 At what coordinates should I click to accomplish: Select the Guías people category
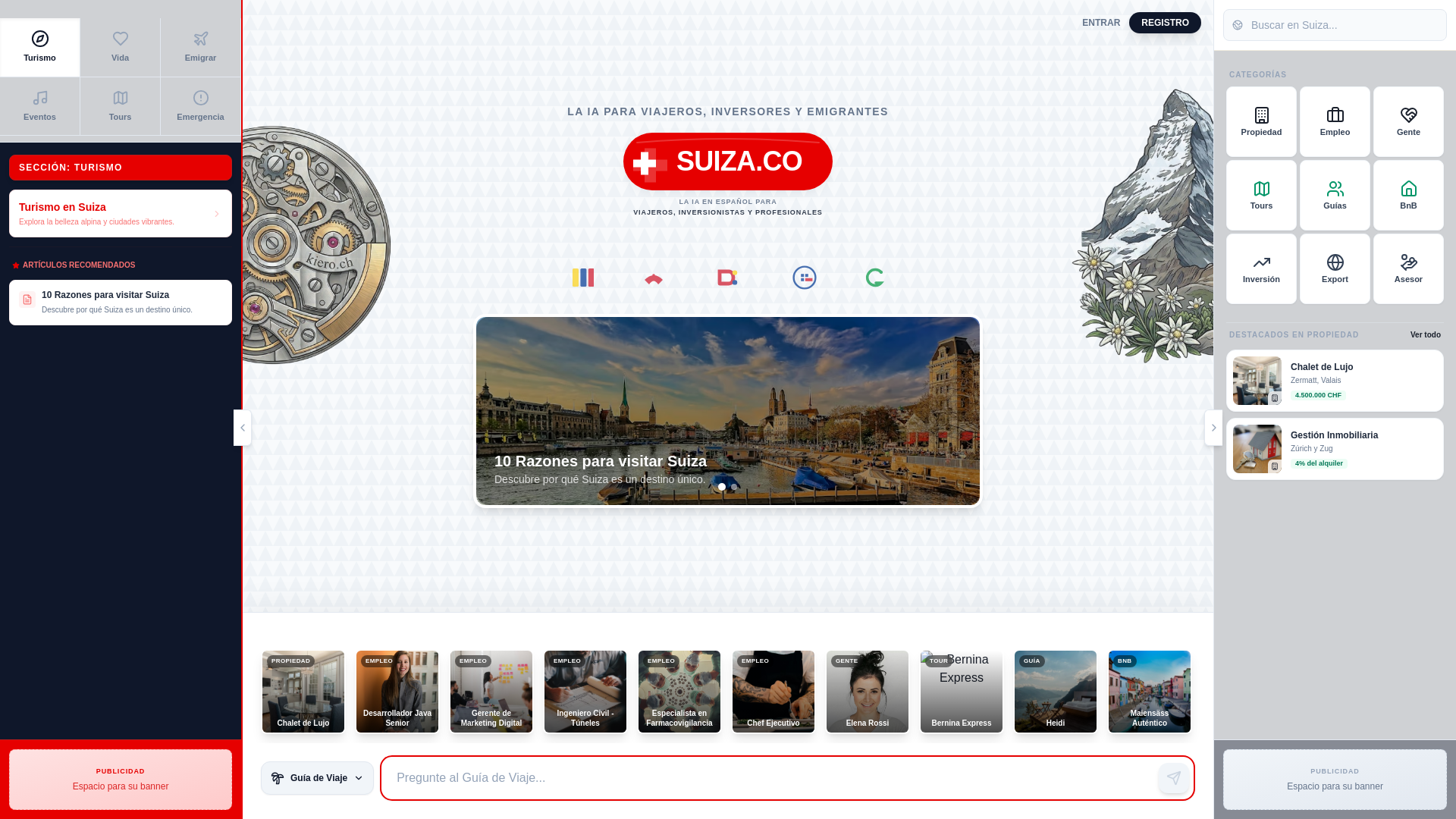[1335, 195]
